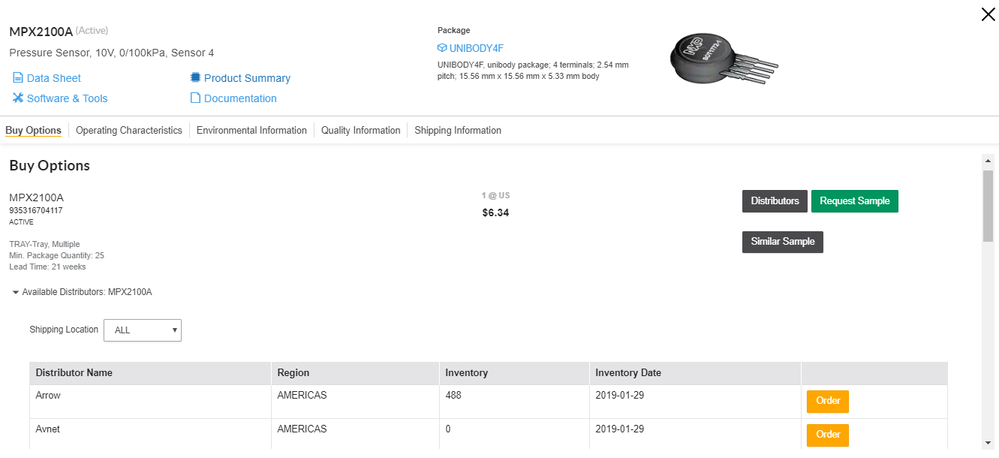
Task: Click the Buy Options section heading
Action: tap(49, 166)
